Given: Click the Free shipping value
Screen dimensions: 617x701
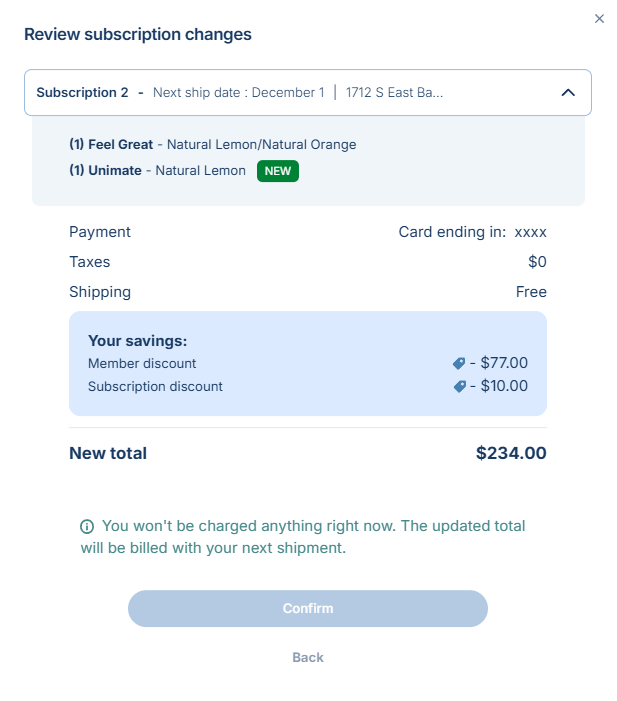Looking at the screenshot, I should 531,292.
